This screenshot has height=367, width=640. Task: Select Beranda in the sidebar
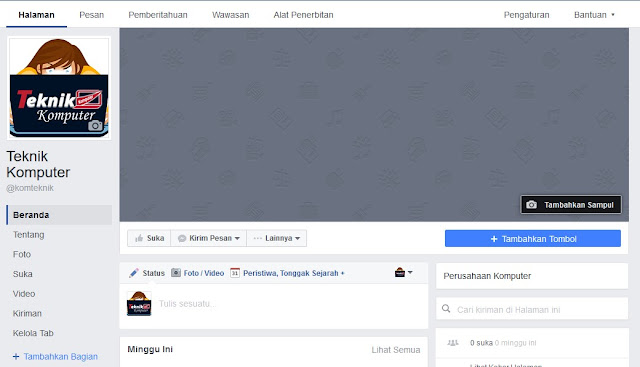click(59, 215)
